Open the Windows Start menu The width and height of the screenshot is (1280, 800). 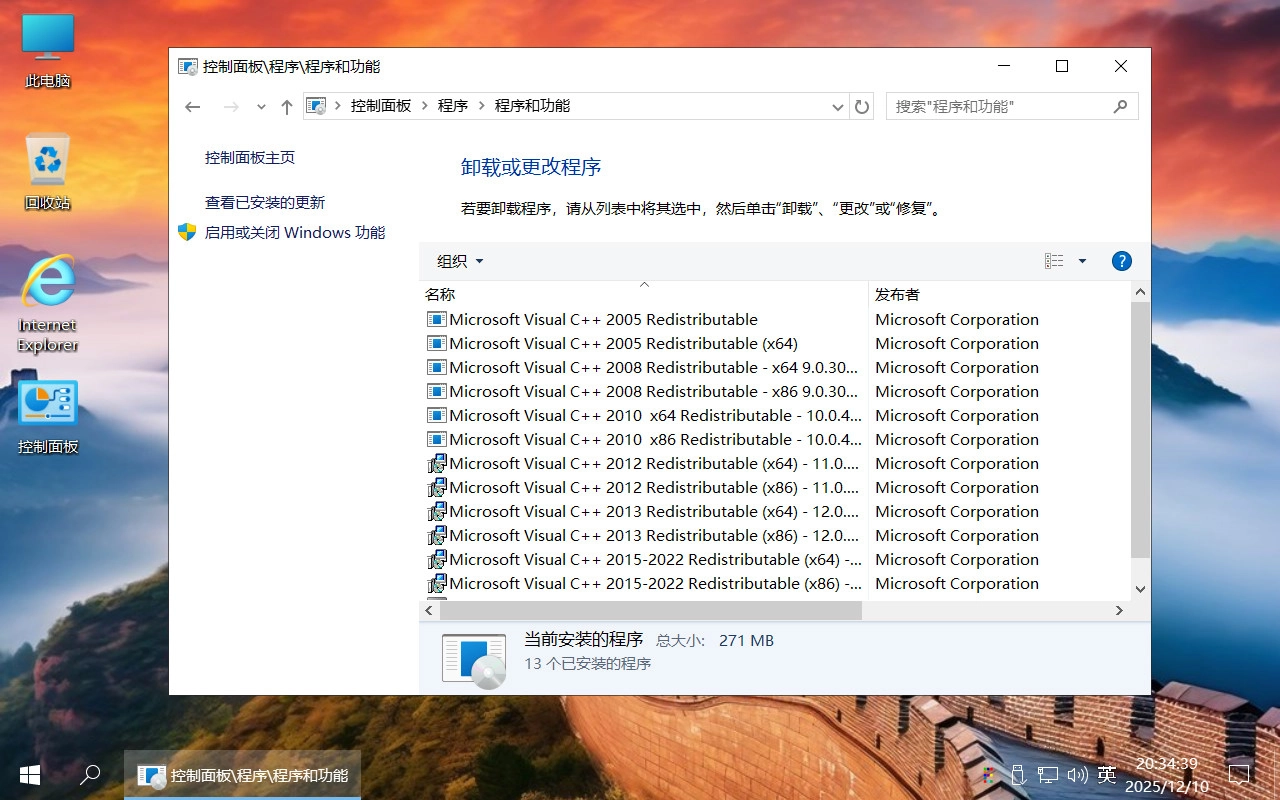[x=29, y=774]
